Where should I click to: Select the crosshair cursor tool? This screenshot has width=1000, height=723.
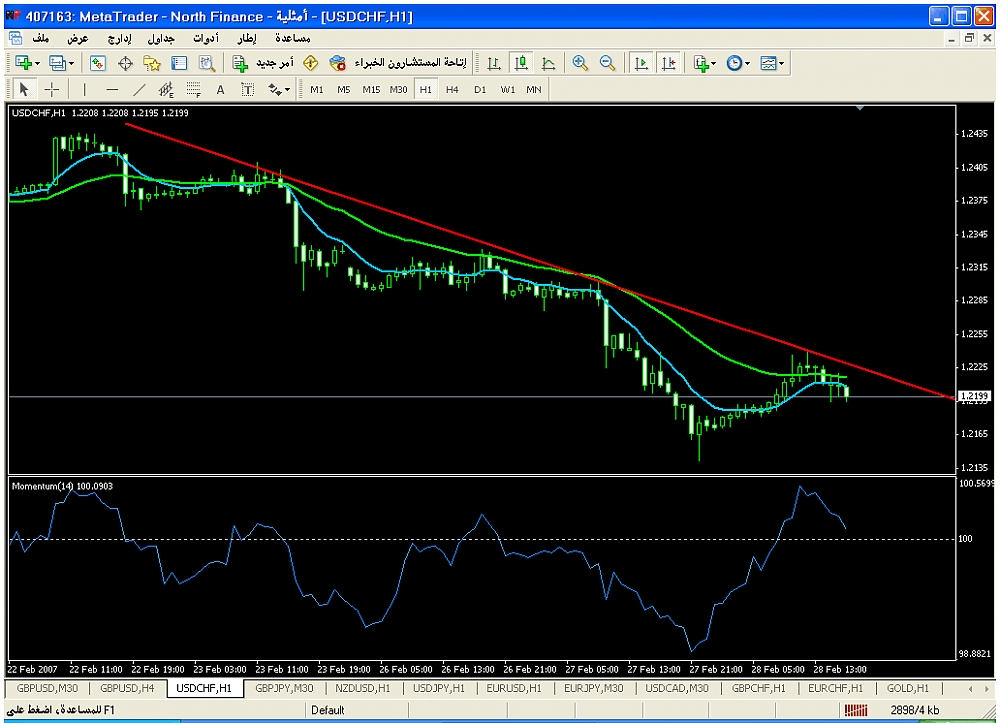52,89
